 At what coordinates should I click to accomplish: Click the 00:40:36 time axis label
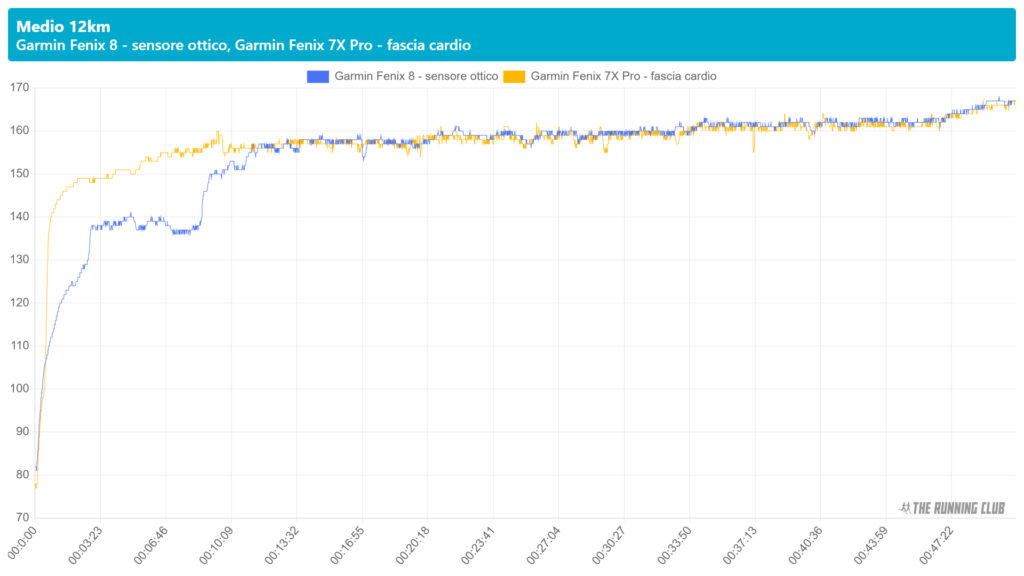click(805, 545)
